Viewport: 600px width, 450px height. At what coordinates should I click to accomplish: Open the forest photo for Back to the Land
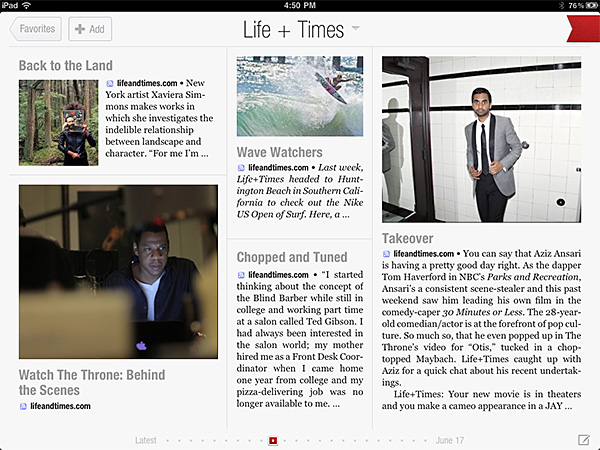point(59,122)
